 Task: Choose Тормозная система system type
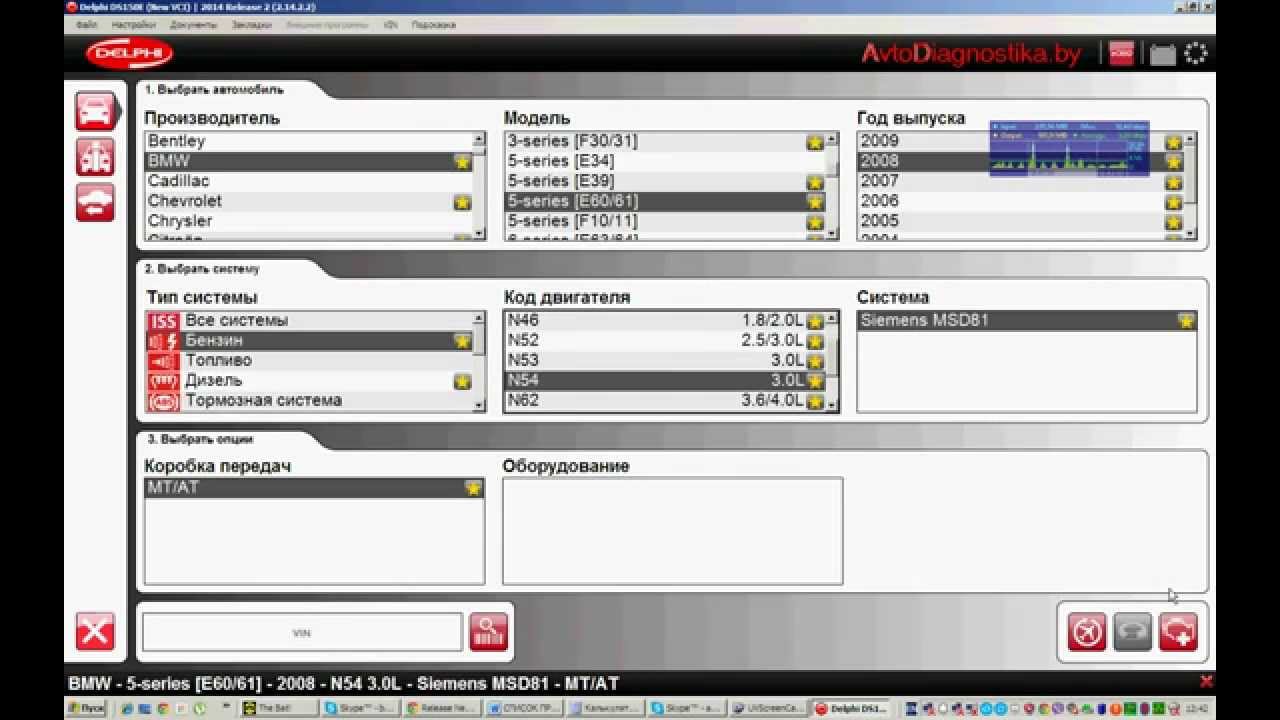tap(308, 401)
